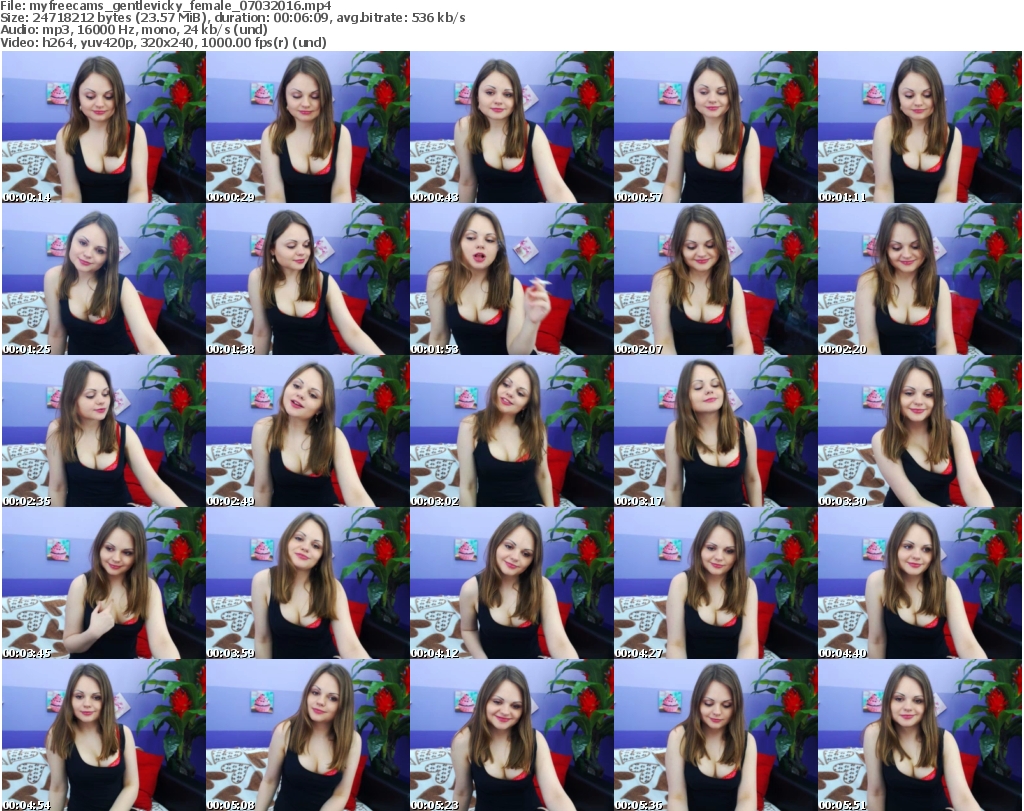Screen dimensions: 1024x811
Task: Choose the thumbnail stamped 00:04:40
Action: pyautogui.click(x=920, y=583)
